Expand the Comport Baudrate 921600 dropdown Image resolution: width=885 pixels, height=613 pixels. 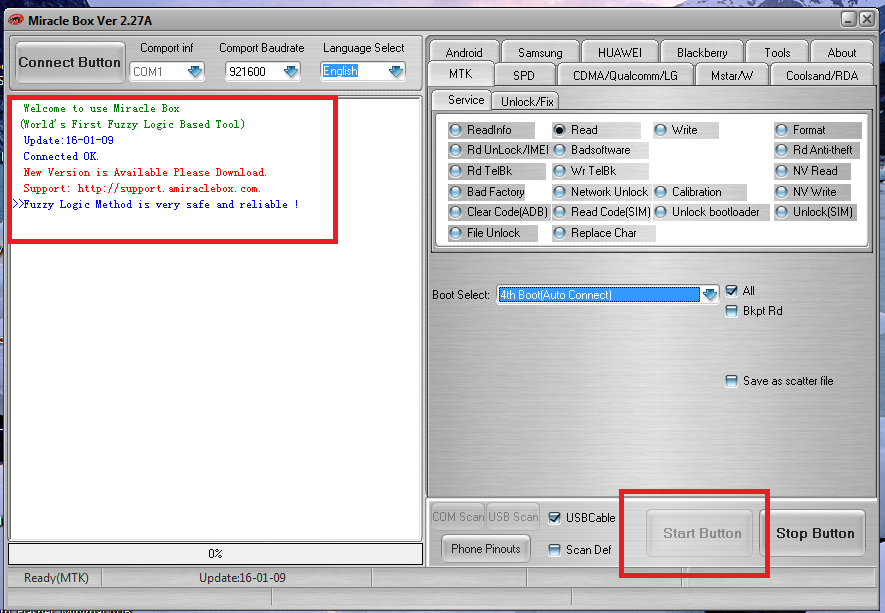click(x=291, y=72)
